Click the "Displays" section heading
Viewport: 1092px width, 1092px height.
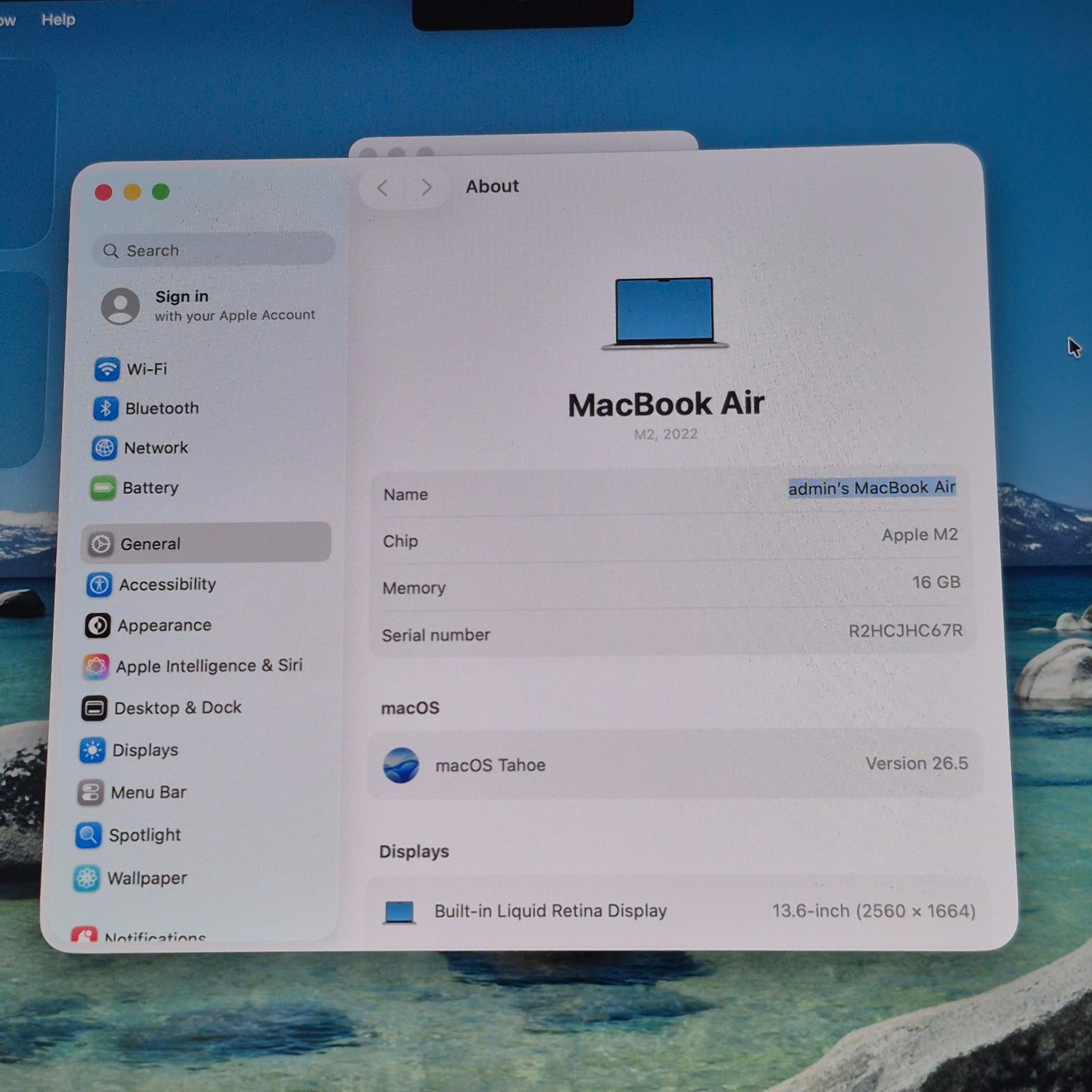pyautogui.click(x=414, y=852)
